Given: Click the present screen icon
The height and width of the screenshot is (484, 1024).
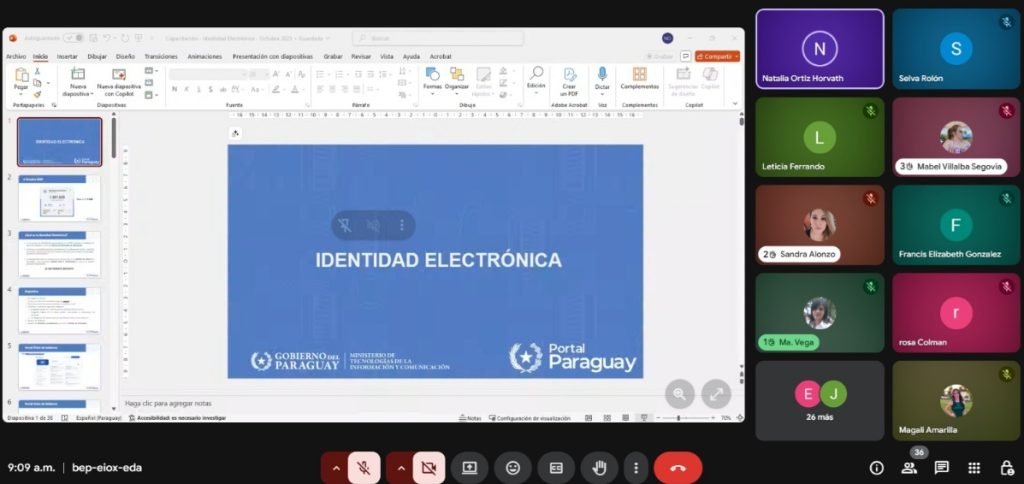Looking at the screenshot, I should click(x=470, y=467).
